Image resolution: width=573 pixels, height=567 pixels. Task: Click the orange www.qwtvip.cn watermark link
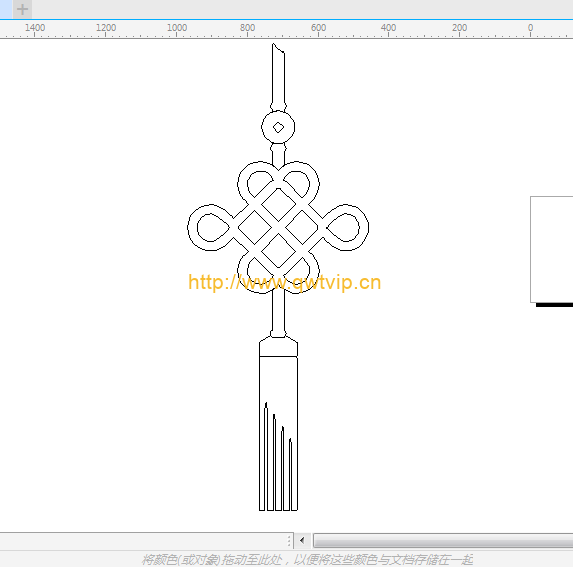point(285,282)
